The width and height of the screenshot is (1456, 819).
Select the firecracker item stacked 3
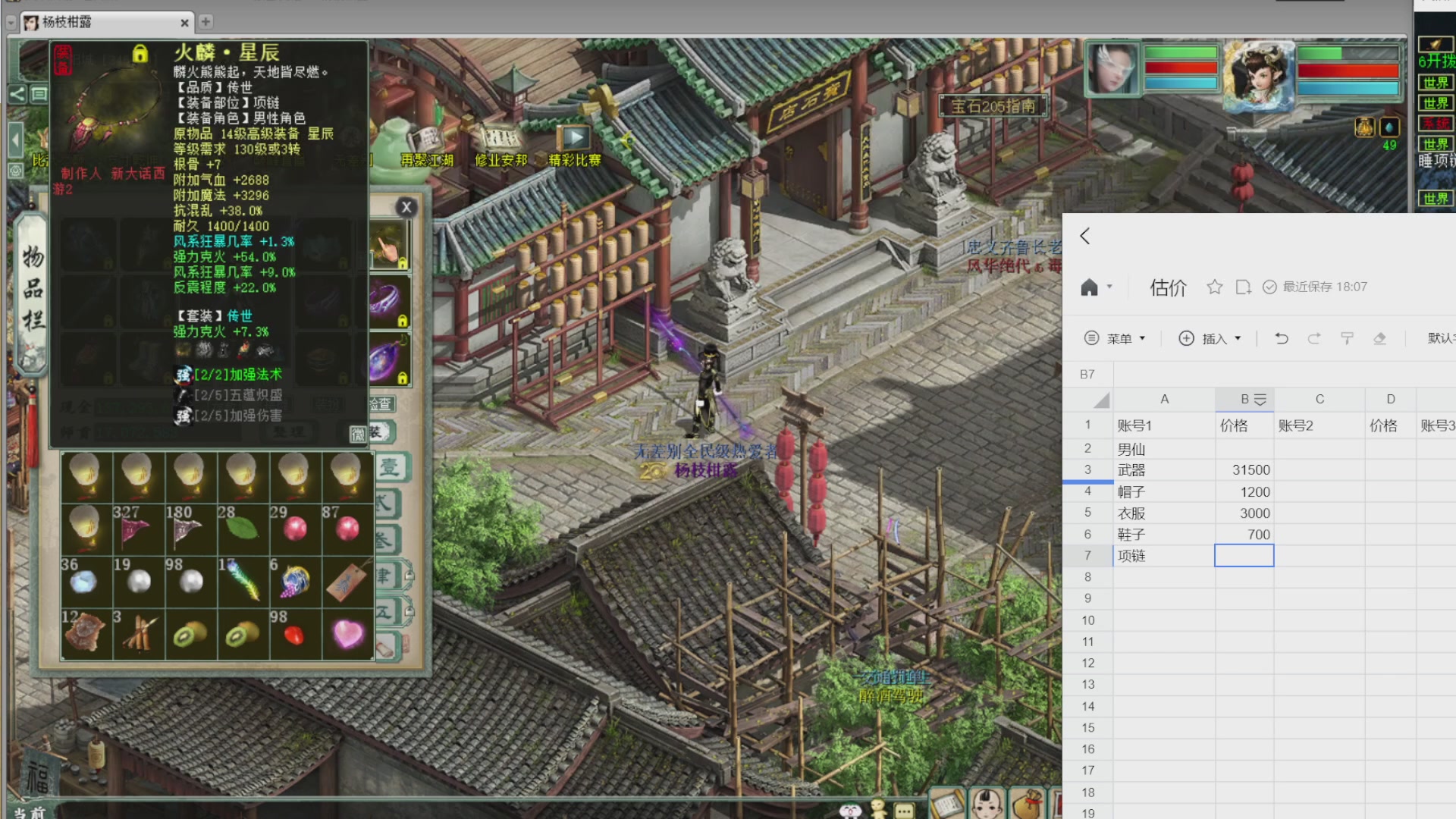137,634
